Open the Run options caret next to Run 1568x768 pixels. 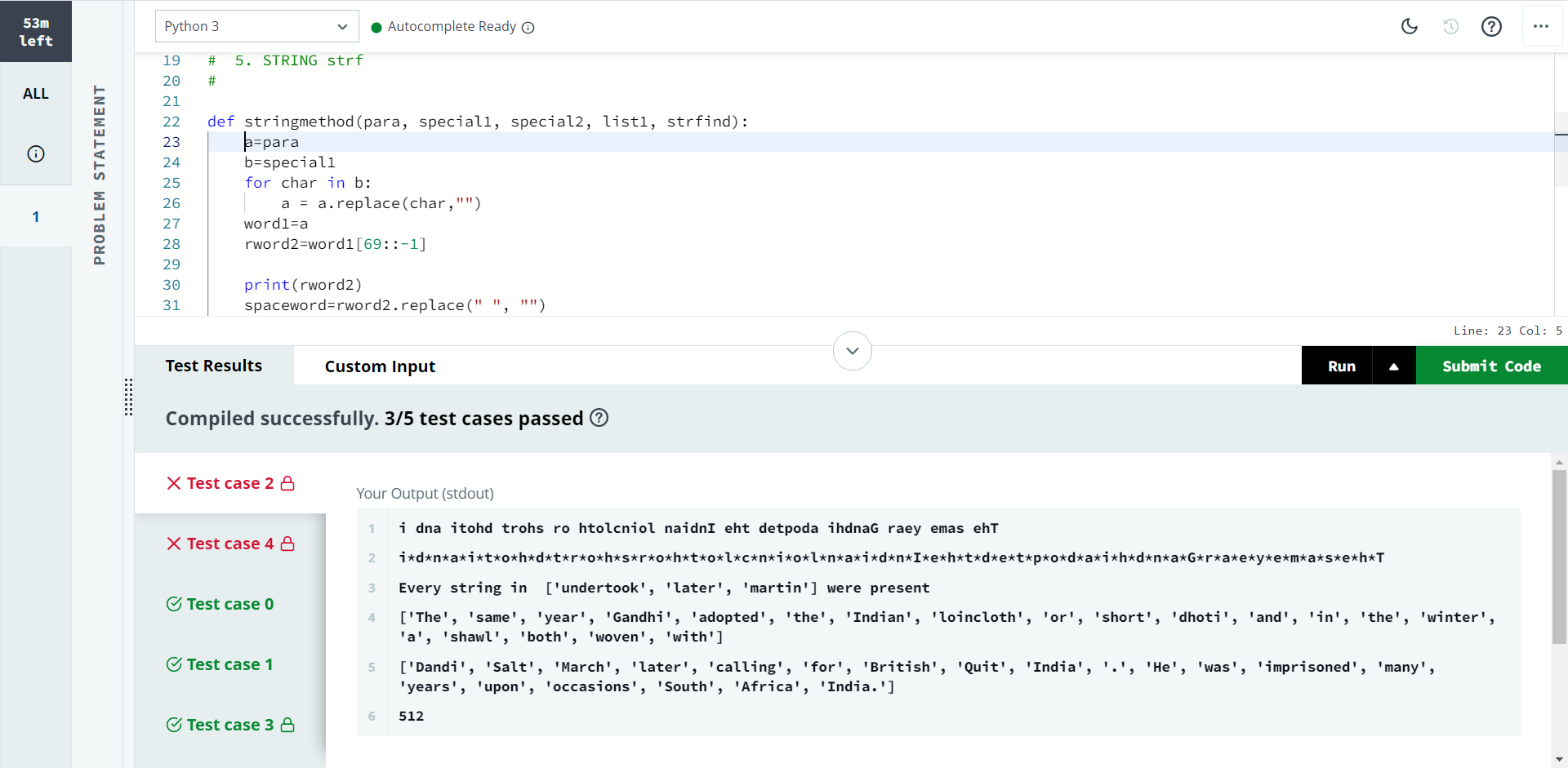tap(1393, 366)
